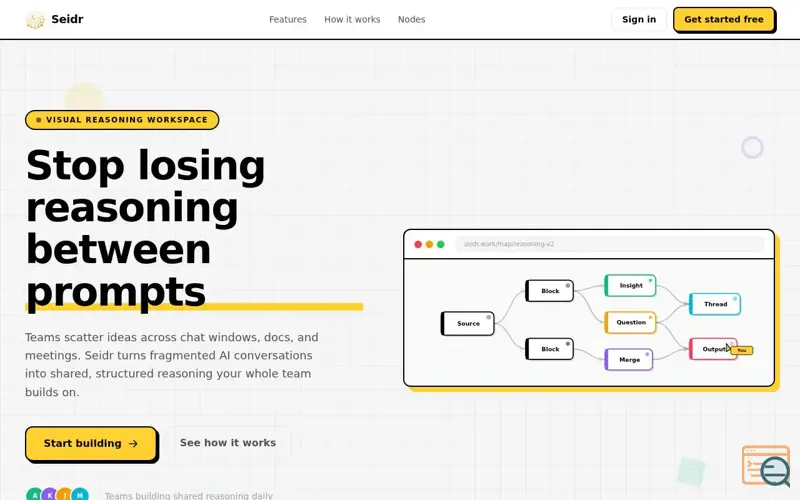This screenshot has height=500, width=800.
Task: Click See how it works button
Action: click(228, 443)
